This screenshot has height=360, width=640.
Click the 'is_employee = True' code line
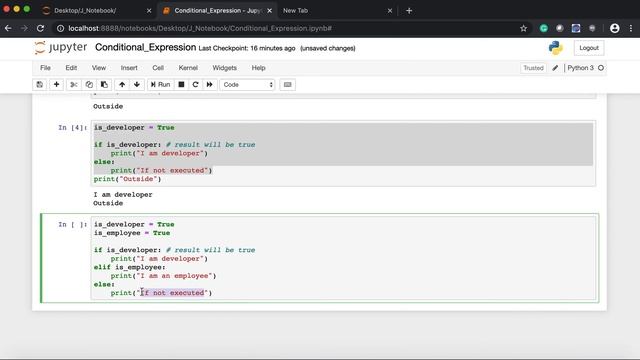tap(132, 233)
